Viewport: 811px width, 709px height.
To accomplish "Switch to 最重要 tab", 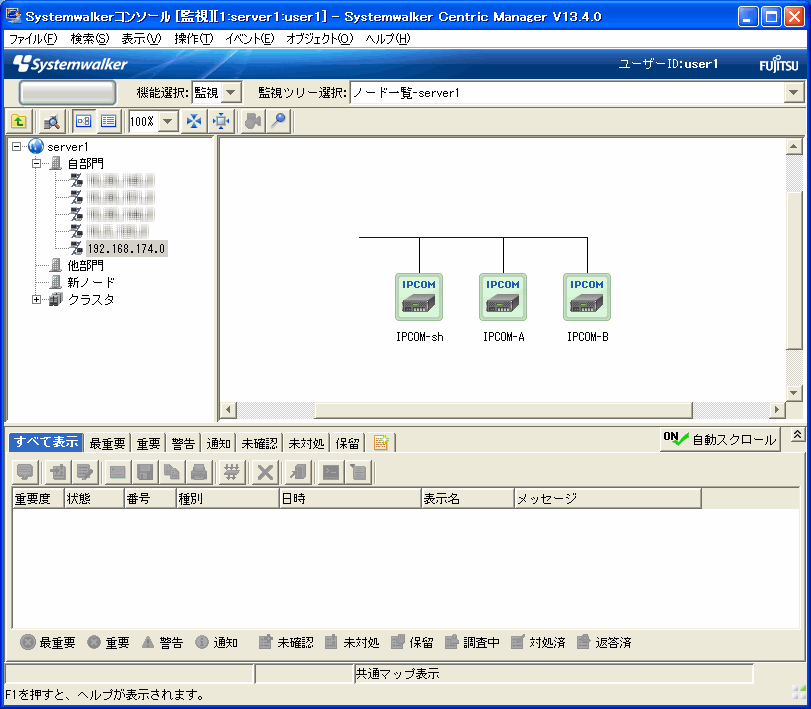I will pyautogui.click(x=107, y=443).
